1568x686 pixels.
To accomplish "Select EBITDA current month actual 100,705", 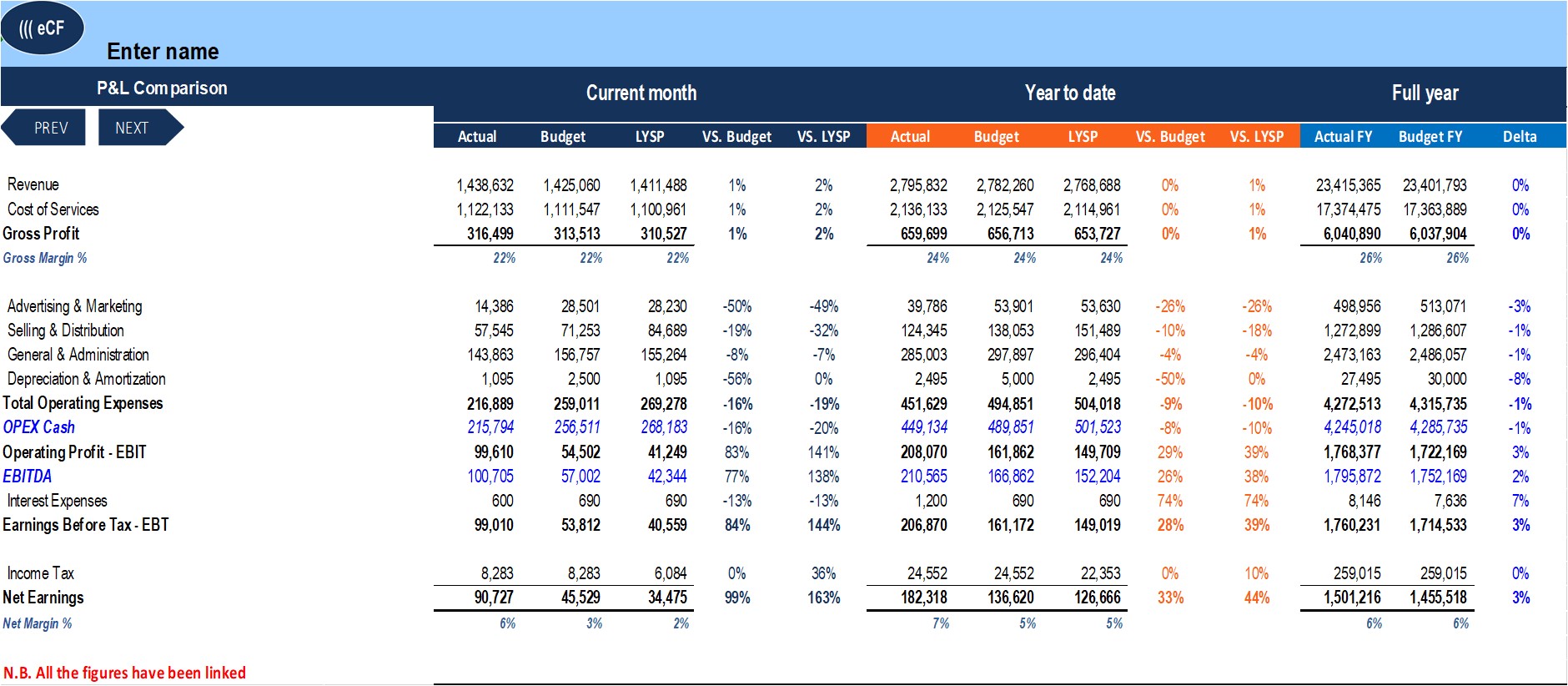I will coord(490,477).
